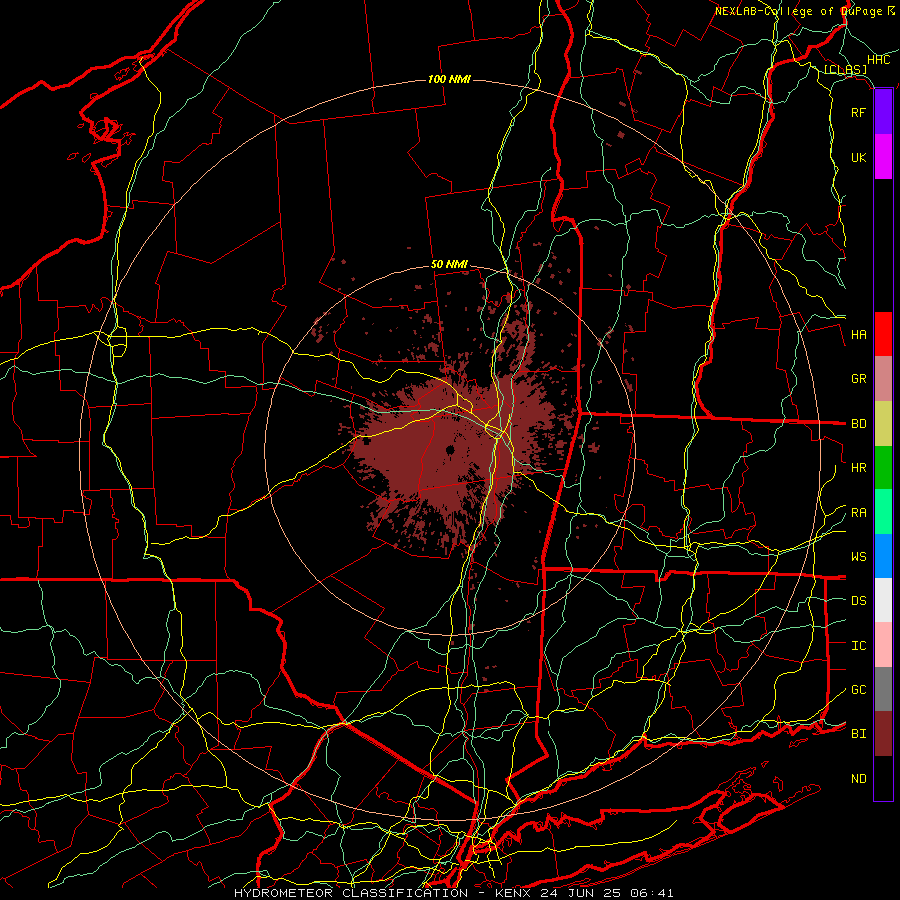Click the "WS" legend label
This screenshot has height=900, width=900.
click(858, 557)
